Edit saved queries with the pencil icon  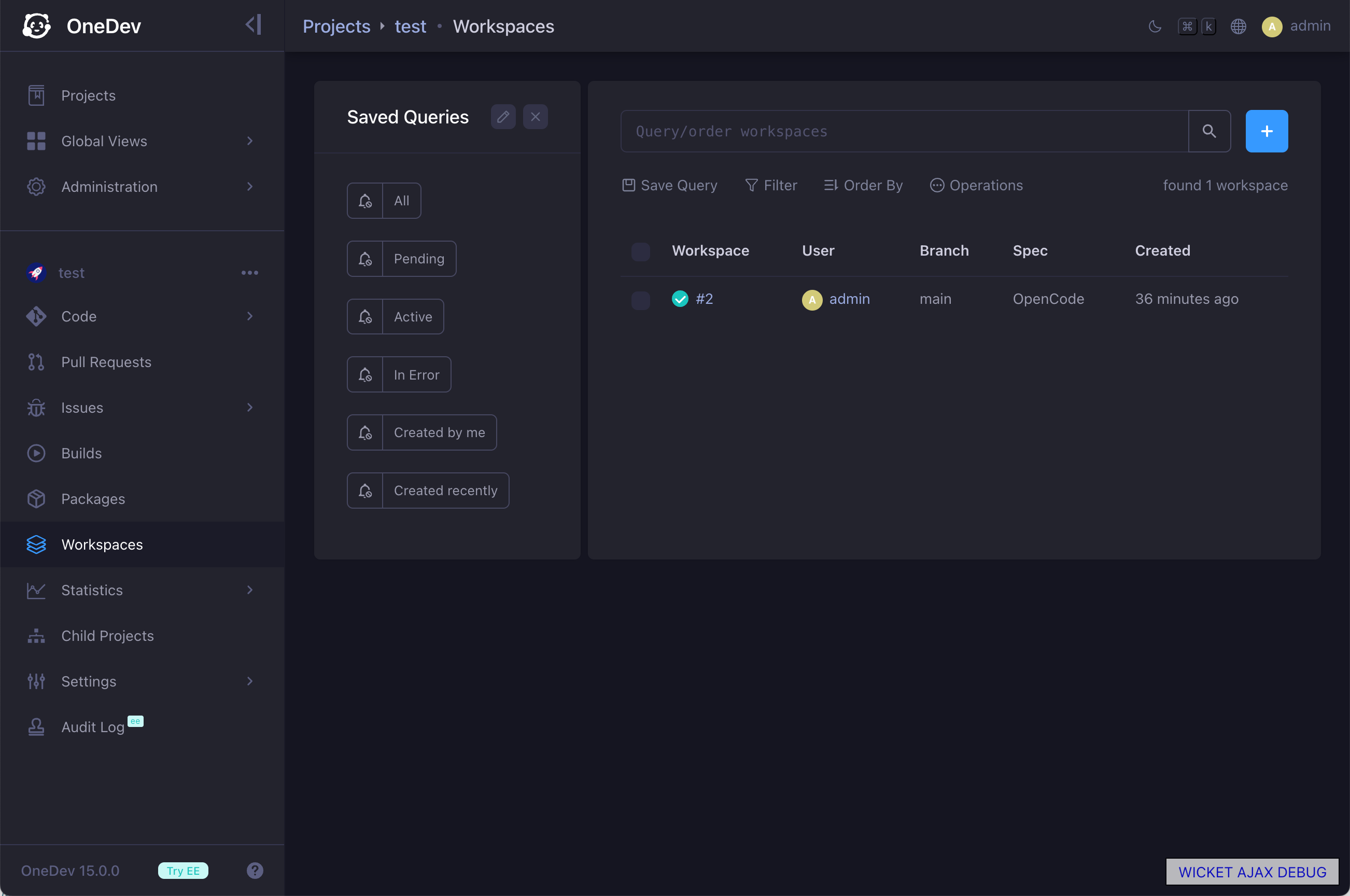pos(503,117)
